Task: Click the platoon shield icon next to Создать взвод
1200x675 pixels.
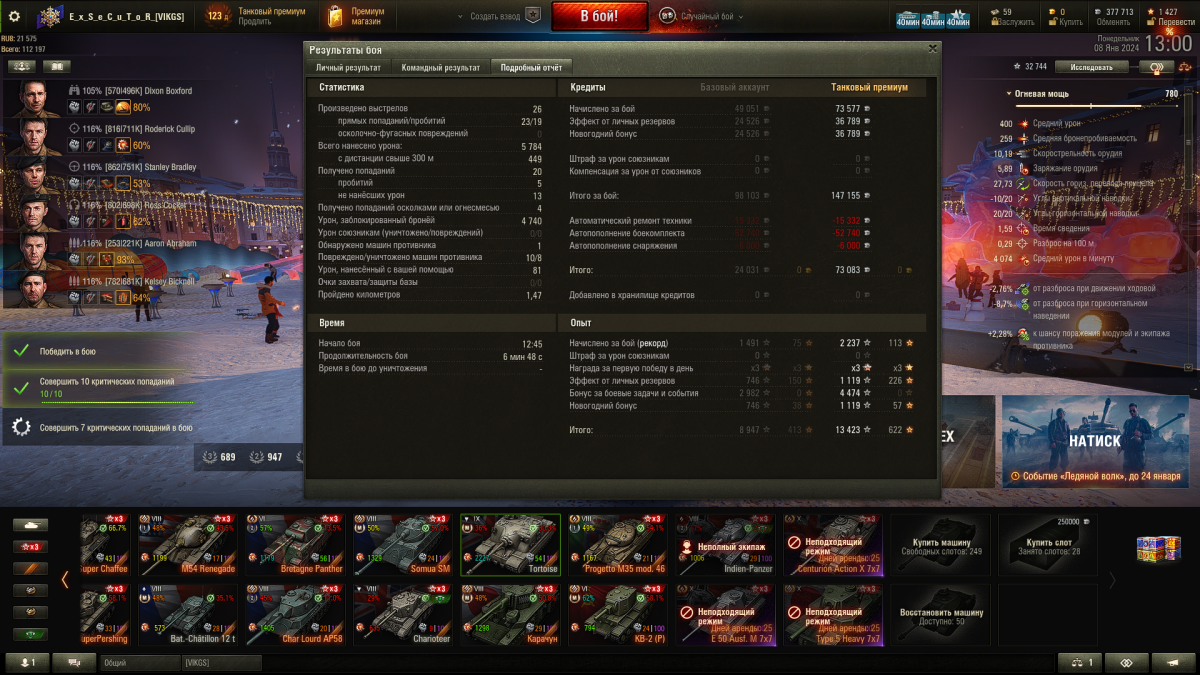Action: [534, 16]
